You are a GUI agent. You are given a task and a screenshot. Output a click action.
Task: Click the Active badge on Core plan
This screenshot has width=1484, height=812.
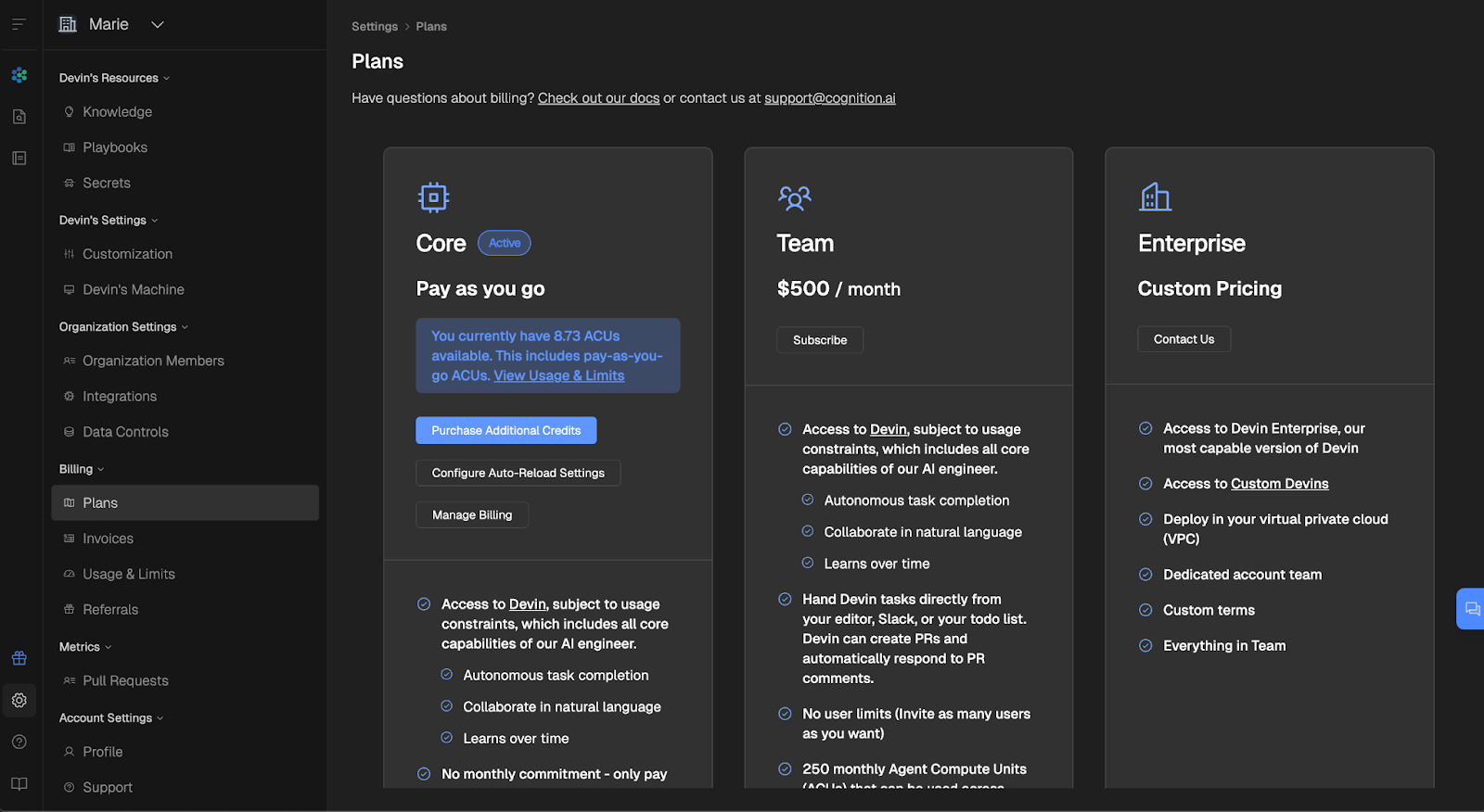click(505, 243)
